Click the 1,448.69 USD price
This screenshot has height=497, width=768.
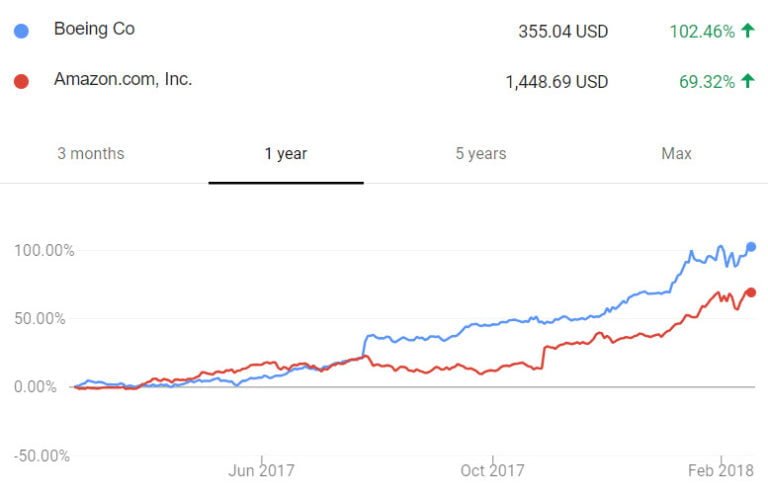click(557, 82)
